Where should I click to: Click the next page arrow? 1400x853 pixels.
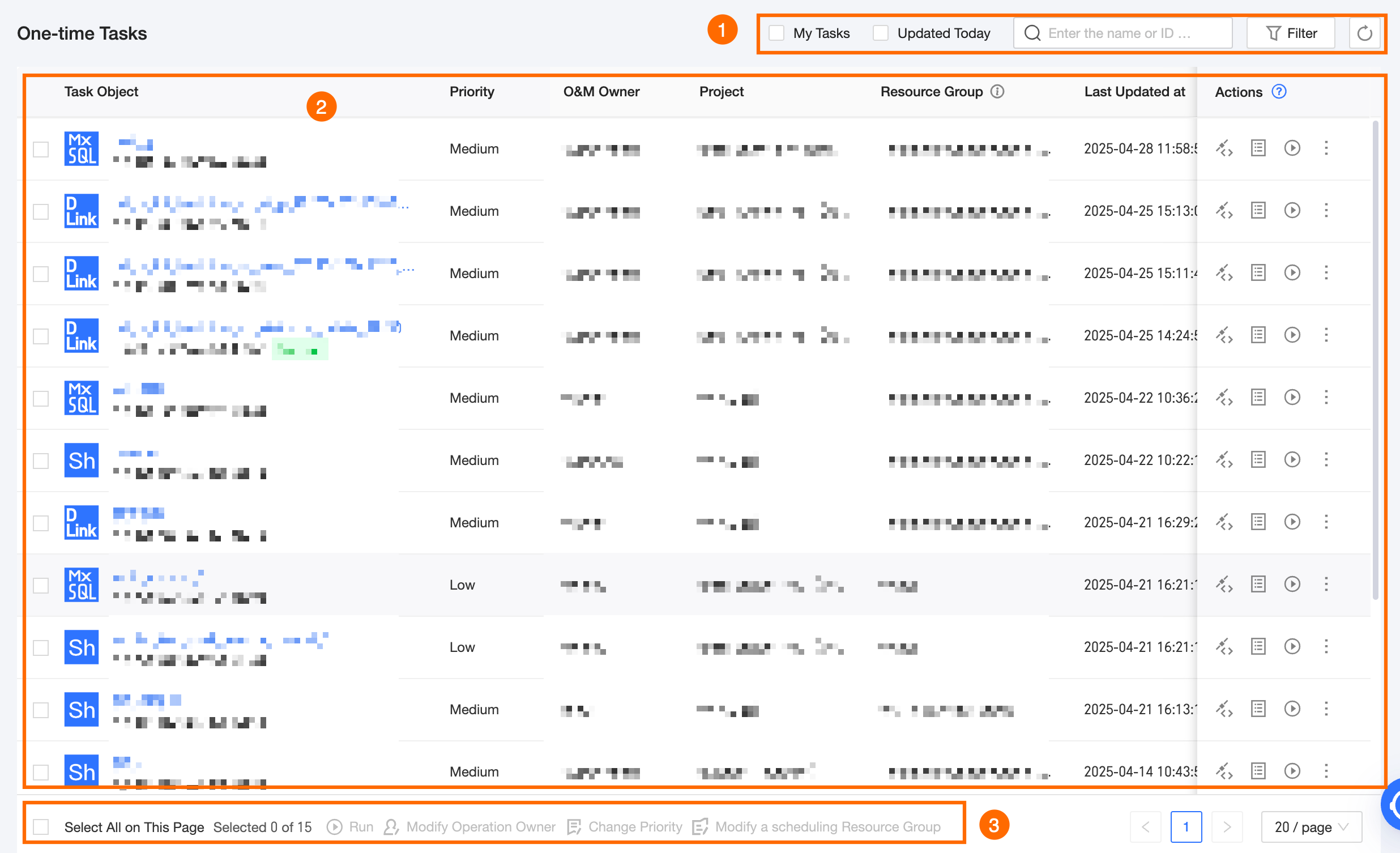1226,827
